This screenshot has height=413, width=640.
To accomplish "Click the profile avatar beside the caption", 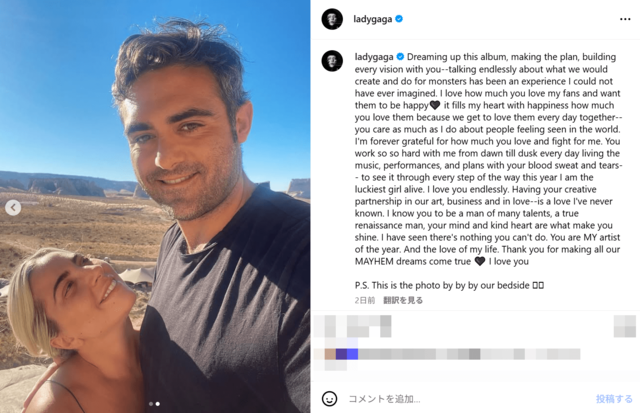I will [x=332, y=61].
